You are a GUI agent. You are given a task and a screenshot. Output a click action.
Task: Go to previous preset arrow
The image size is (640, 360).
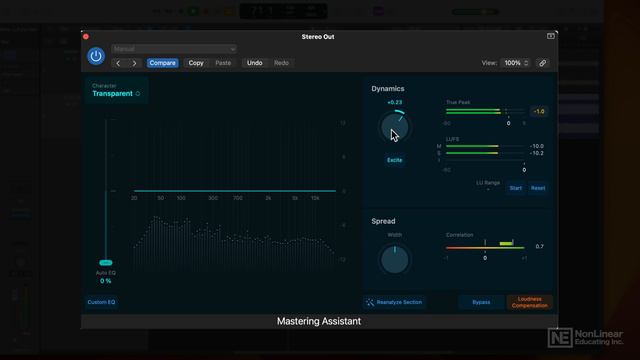tap(118, 63)
